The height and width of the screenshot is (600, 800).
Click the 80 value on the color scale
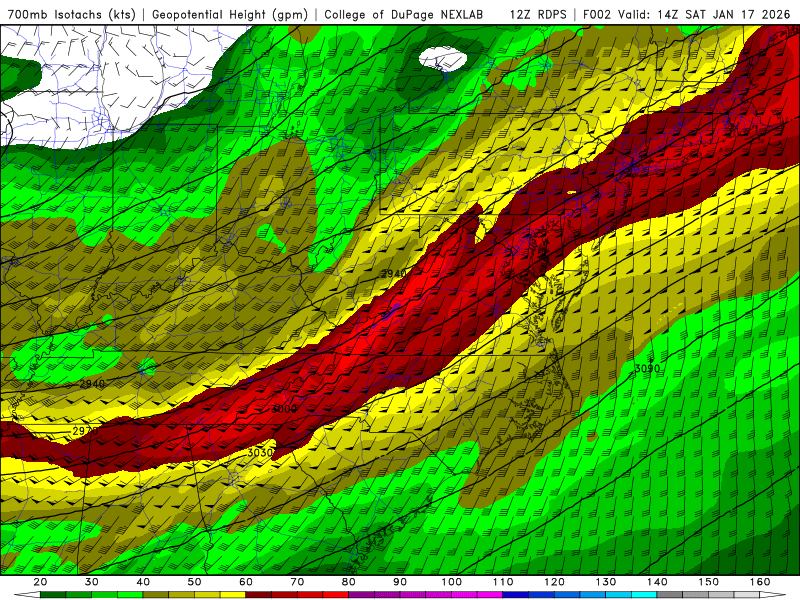(x=348, y=582)
